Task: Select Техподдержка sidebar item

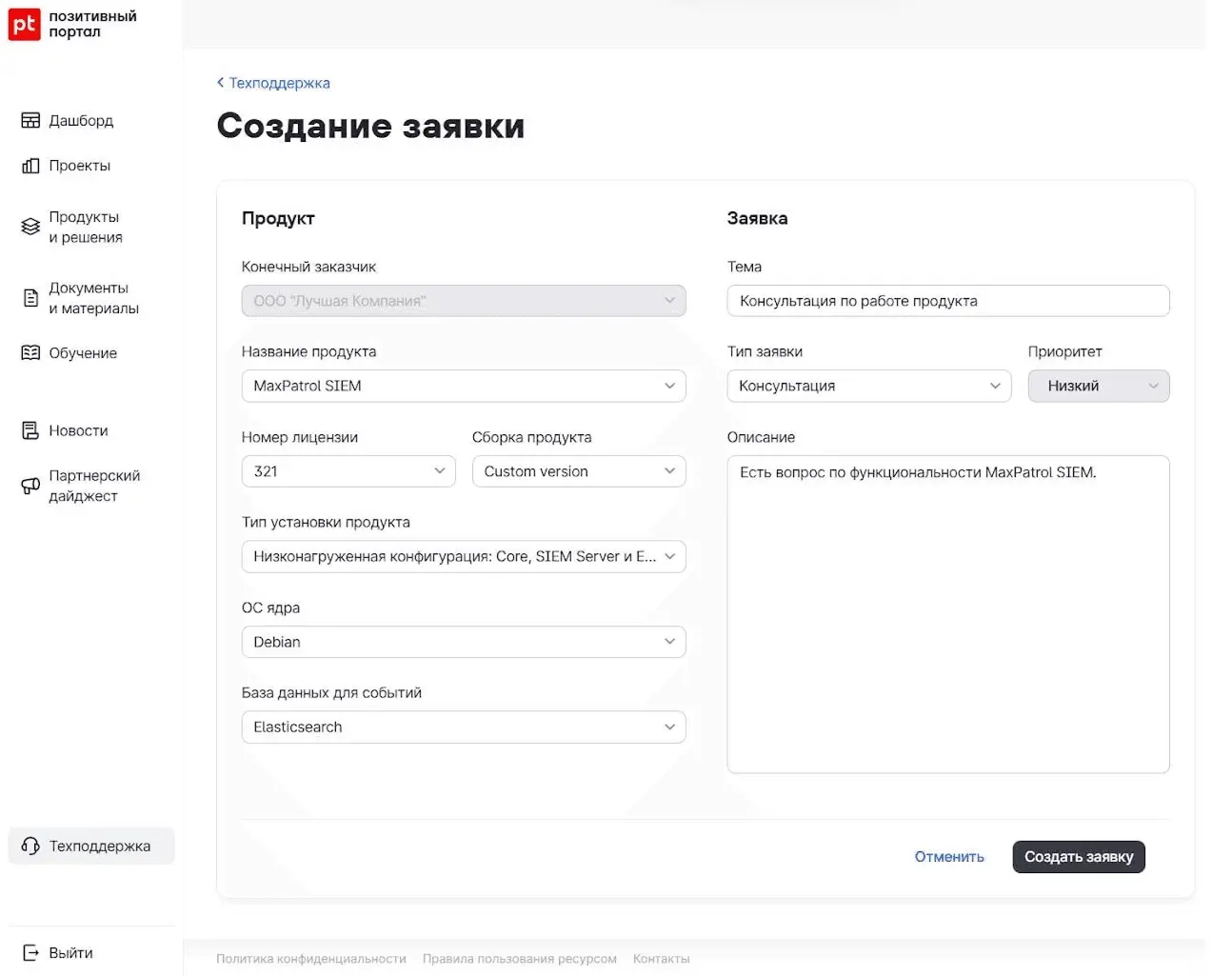Action: [91, 846]
